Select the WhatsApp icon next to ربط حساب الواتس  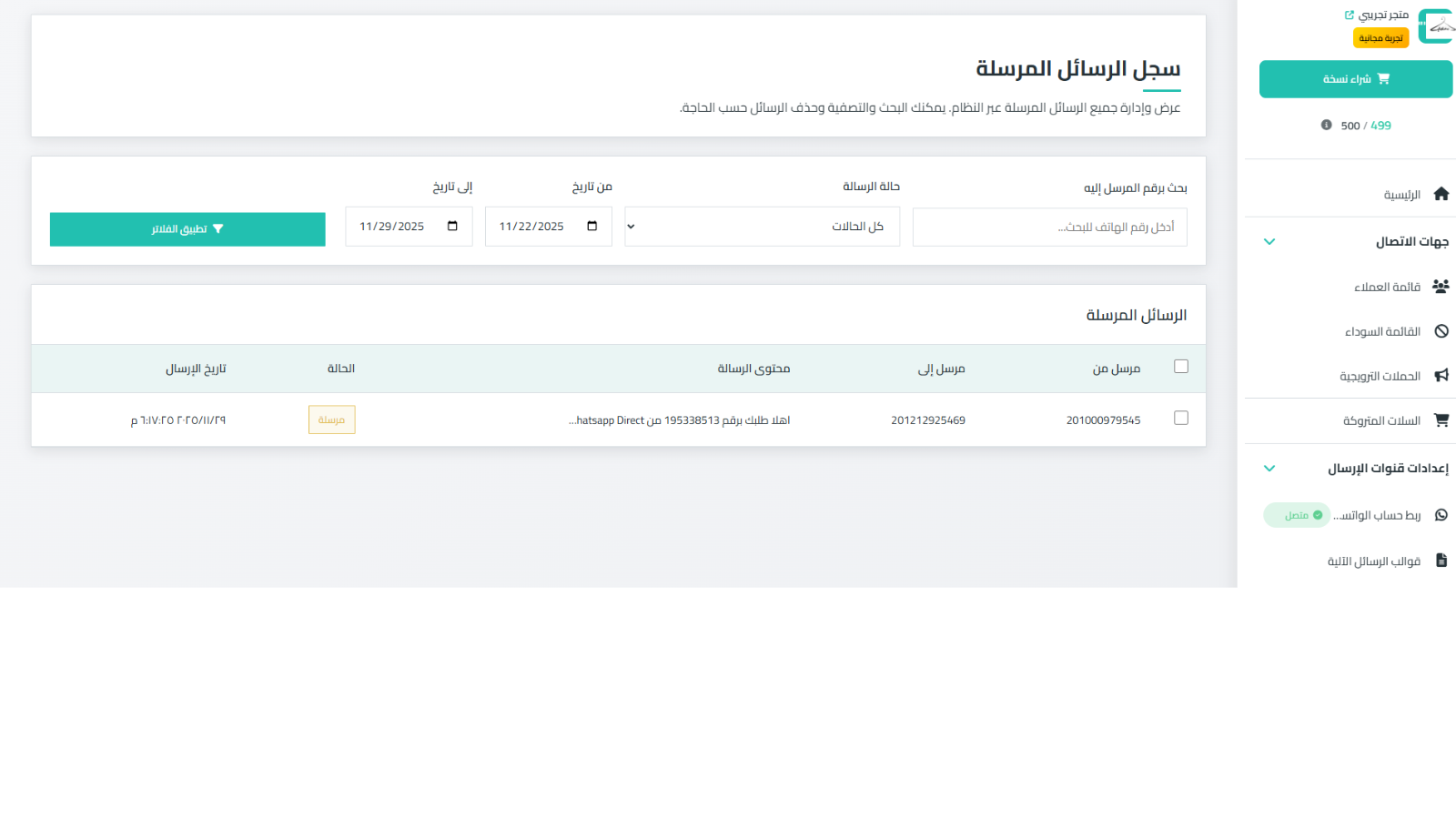1441,514
